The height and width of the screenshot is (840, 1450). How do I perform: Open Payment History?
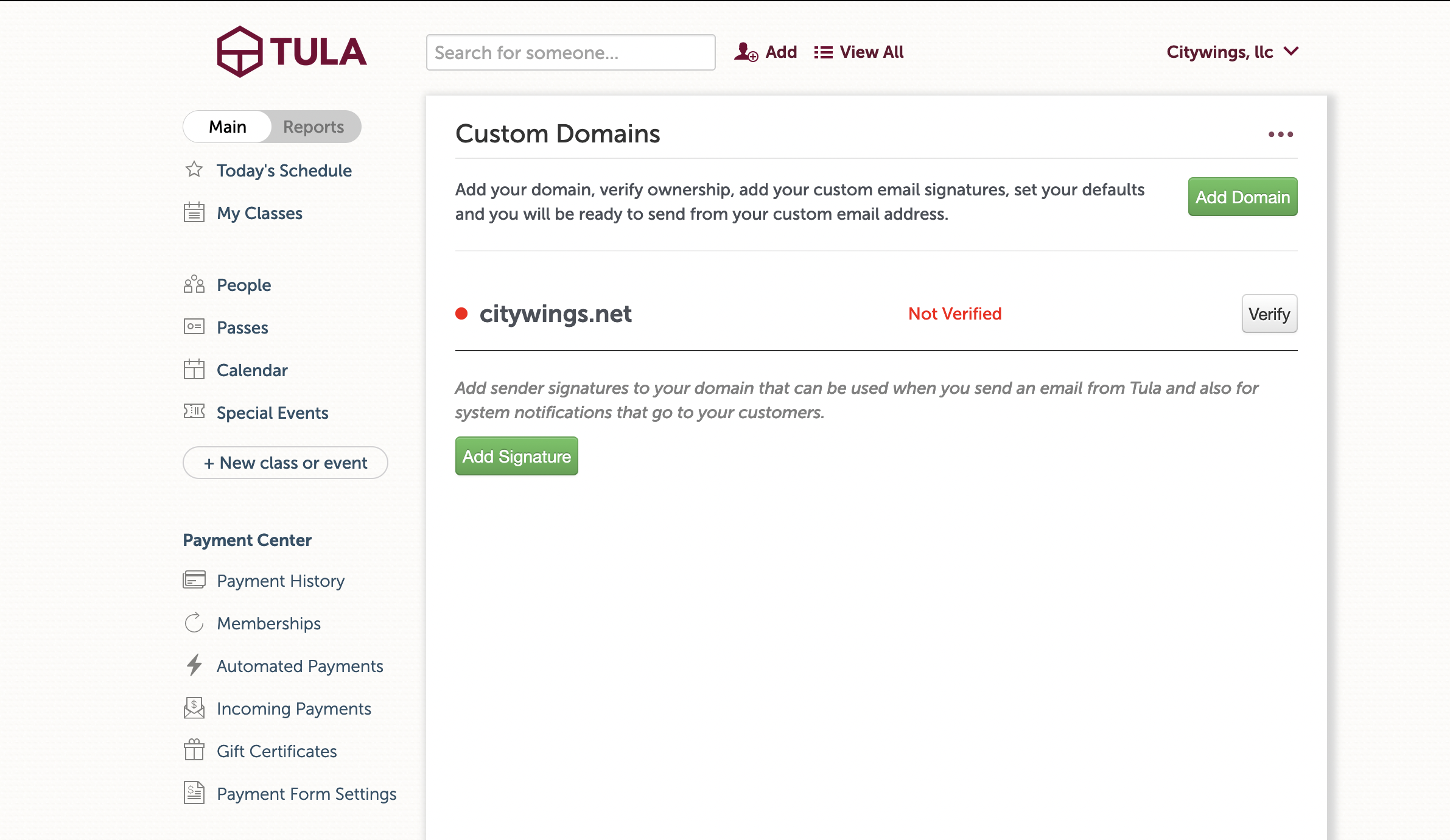pyautogui.click(x=281, y=581)
